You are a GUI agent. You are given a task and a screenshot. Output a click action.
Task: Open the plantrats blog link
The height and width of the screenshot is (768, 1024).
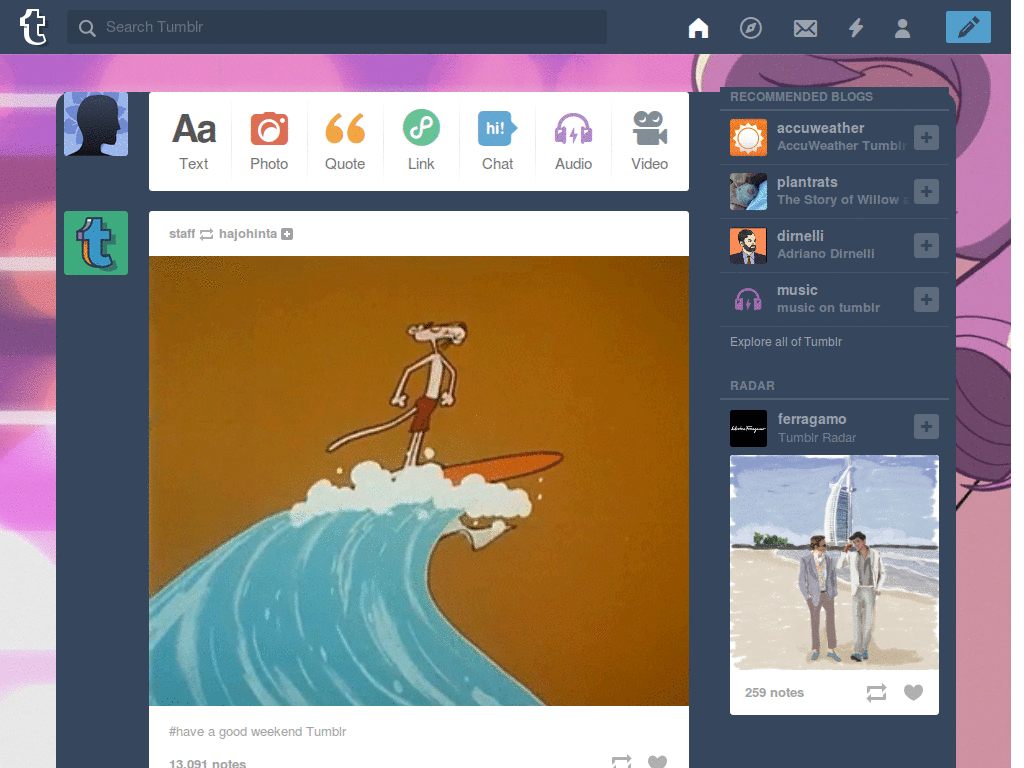[807, 182]
